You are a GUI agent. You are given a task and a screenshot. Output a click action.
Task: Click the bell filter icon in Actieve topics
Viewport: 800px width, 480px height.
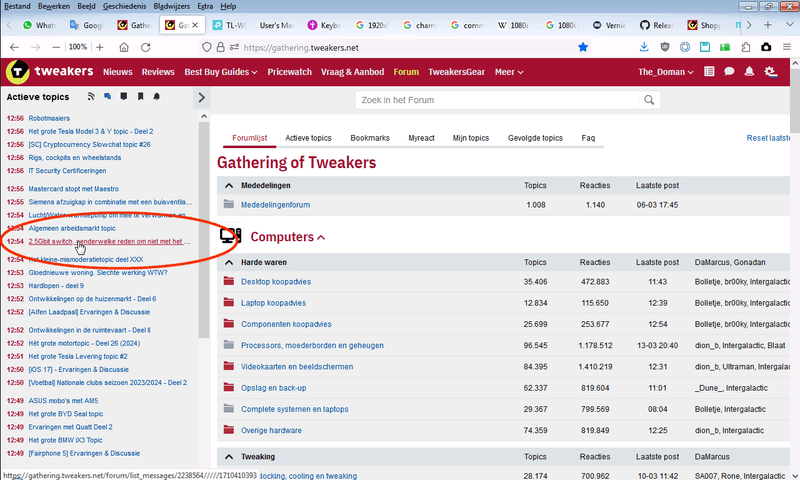tap(157, 96)
